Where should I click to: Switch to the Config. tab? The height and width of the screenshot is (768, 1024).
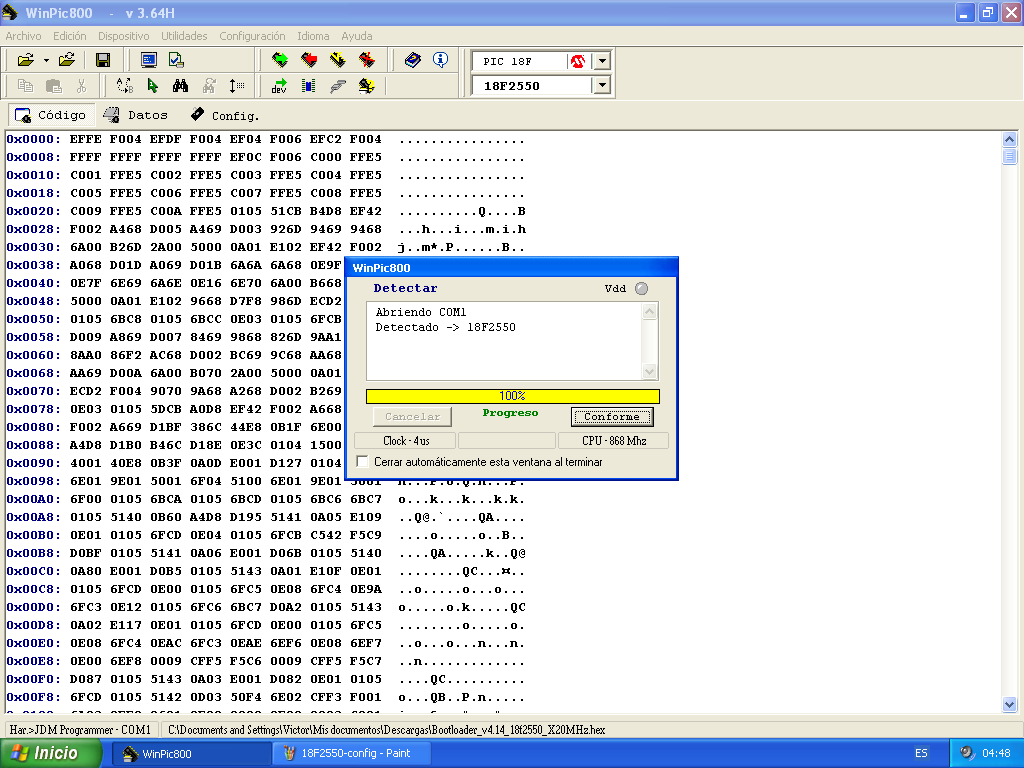[225, 116]
